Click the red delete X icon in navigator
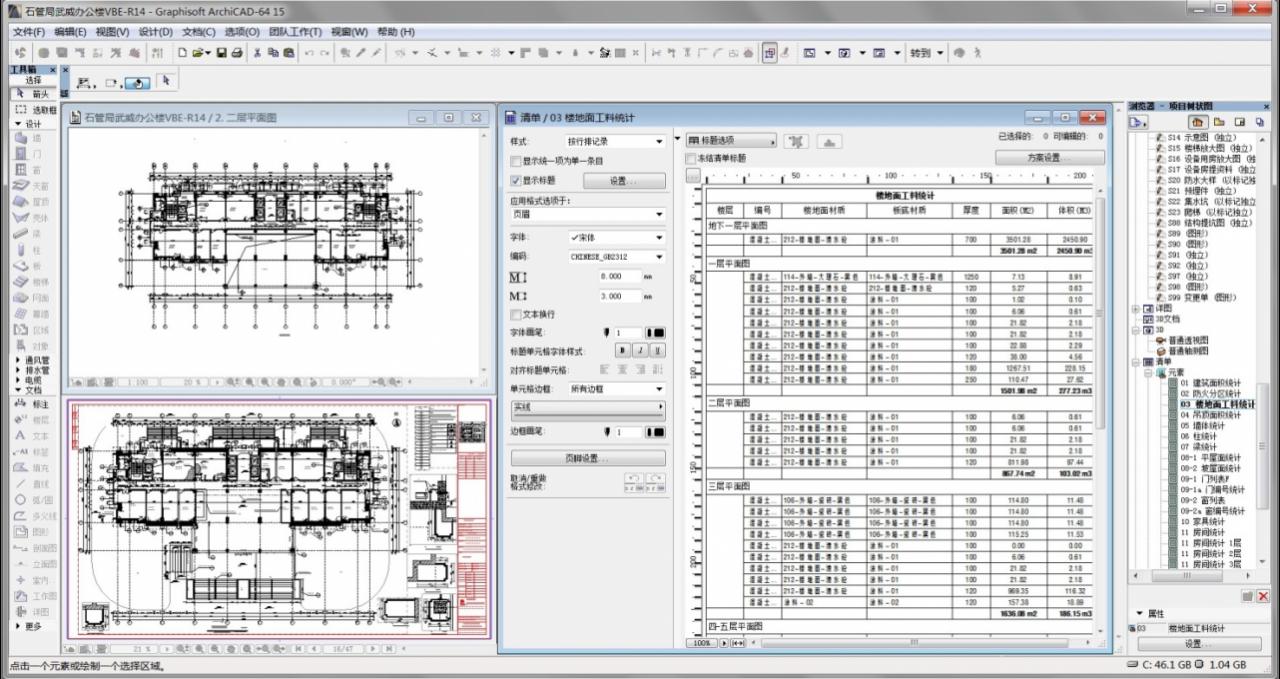The height and width of the screenshot is (679, 1280). [1263, 597]
